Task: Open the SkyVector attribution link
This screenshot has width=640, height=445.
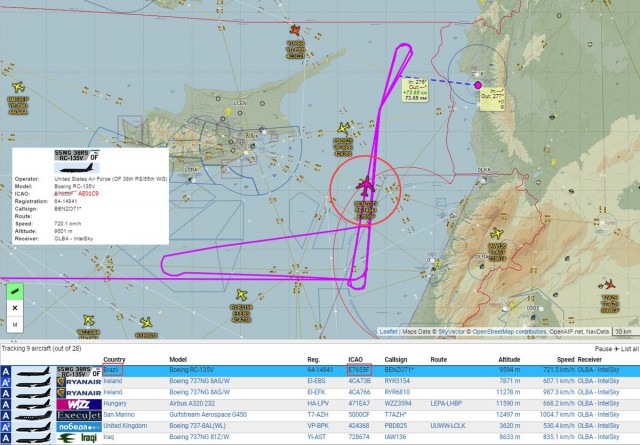Action: tap(451, 332)
